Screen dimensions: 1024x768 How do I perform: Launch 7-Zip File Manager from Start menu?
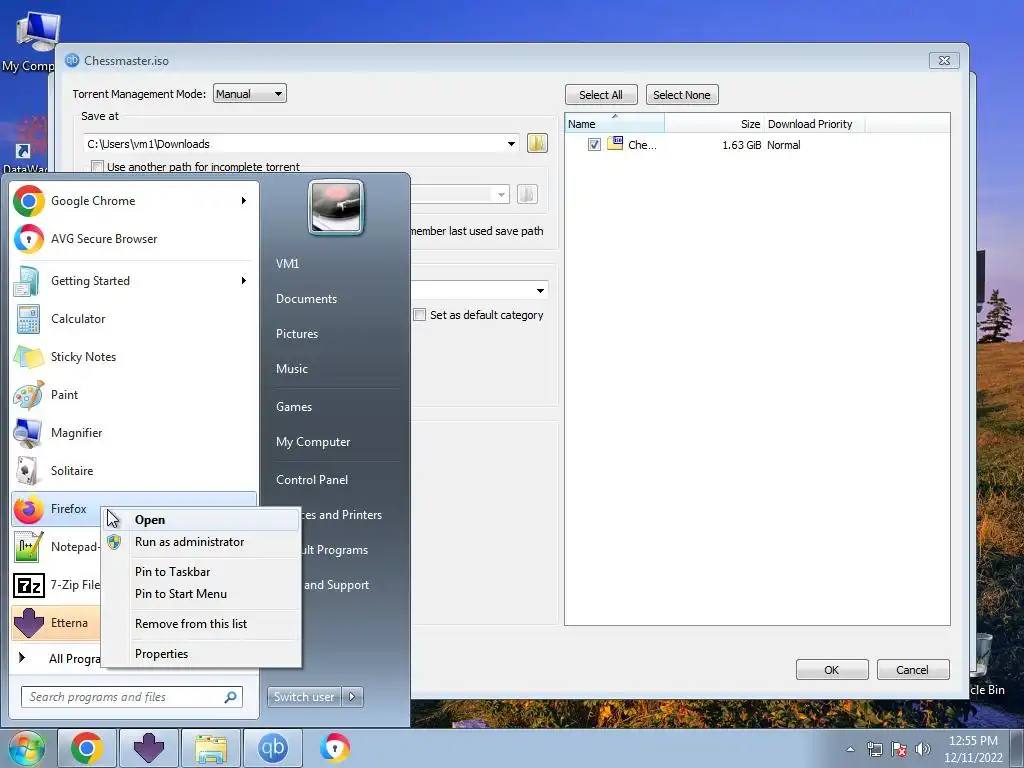coord(56,584)
